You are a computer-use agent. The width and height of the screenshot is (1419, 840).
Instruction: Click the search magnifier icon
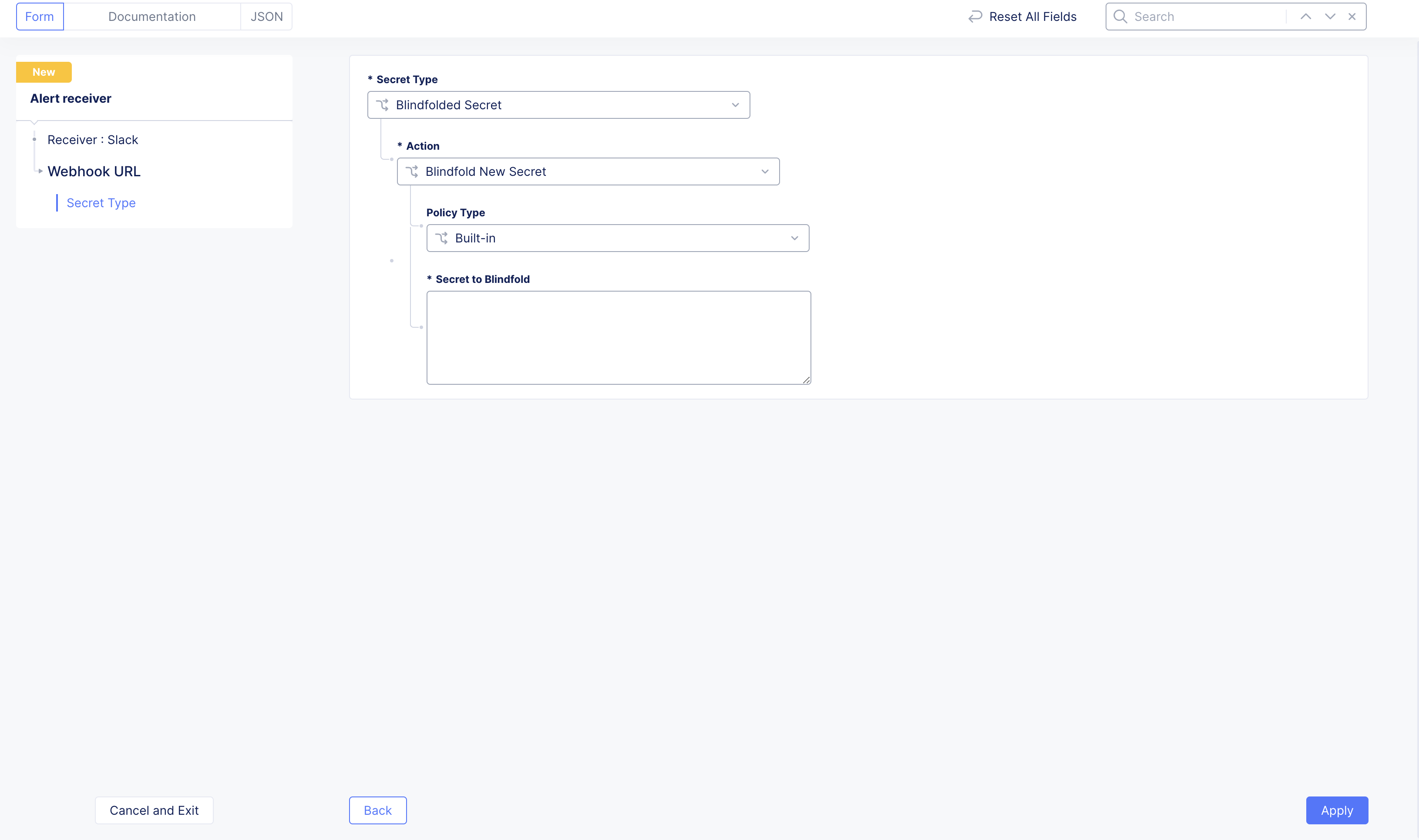pyautogui.click(x=1121, y=17)
